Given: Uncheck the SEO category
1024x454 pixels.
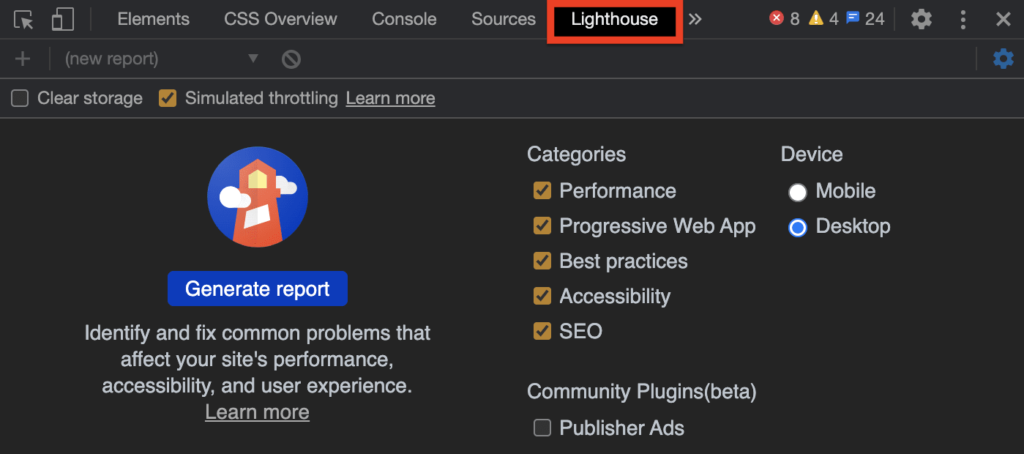Looking at the screenshot, I should [542, 331].
